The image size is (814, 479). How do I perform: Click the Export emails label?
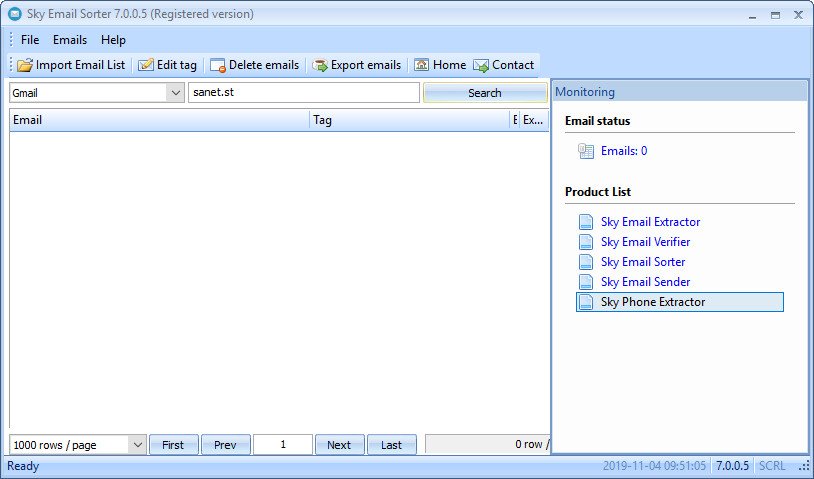pyautogui.click(x=366, y=65)
